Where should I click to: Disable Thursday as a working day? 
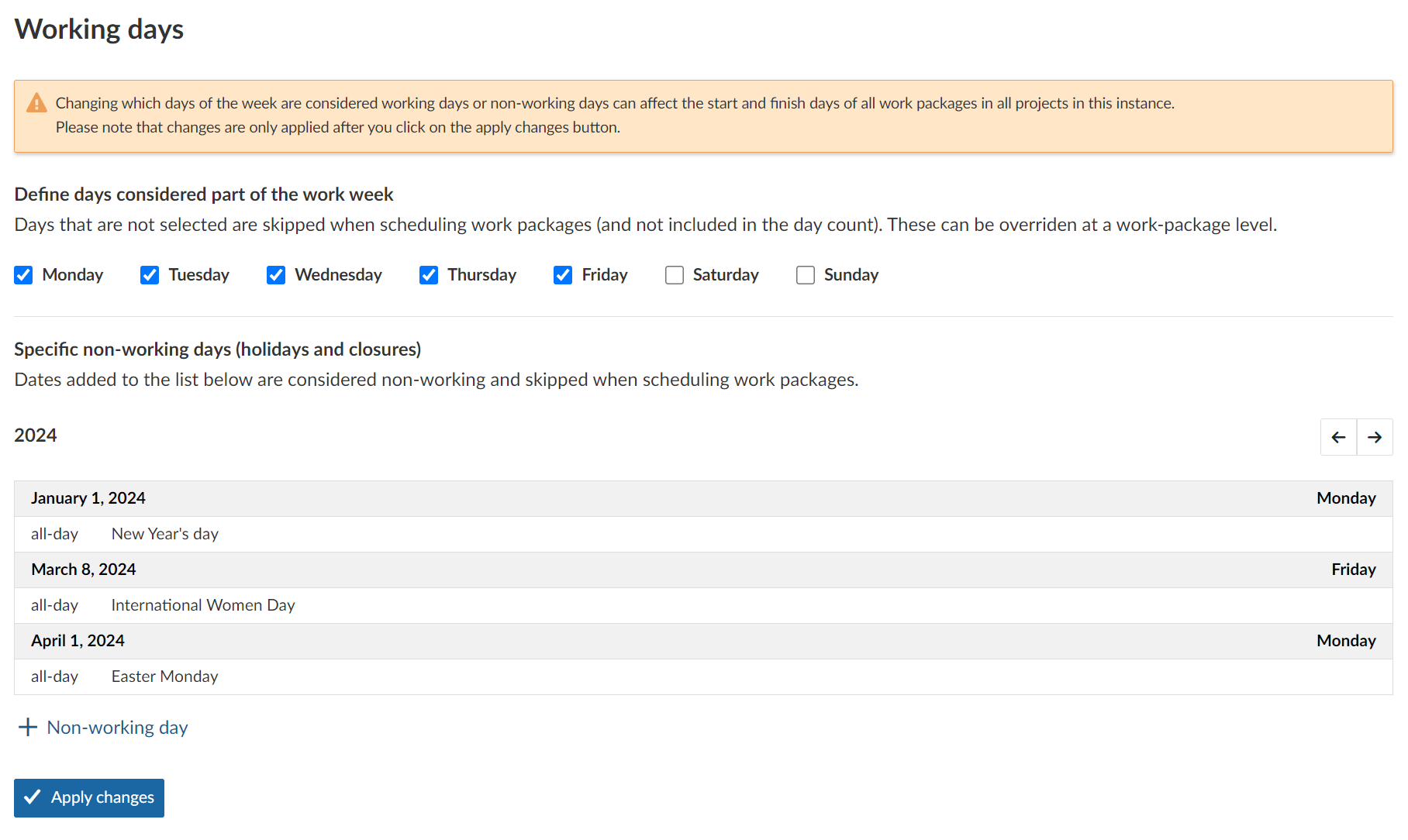click(x=429, y=275)
